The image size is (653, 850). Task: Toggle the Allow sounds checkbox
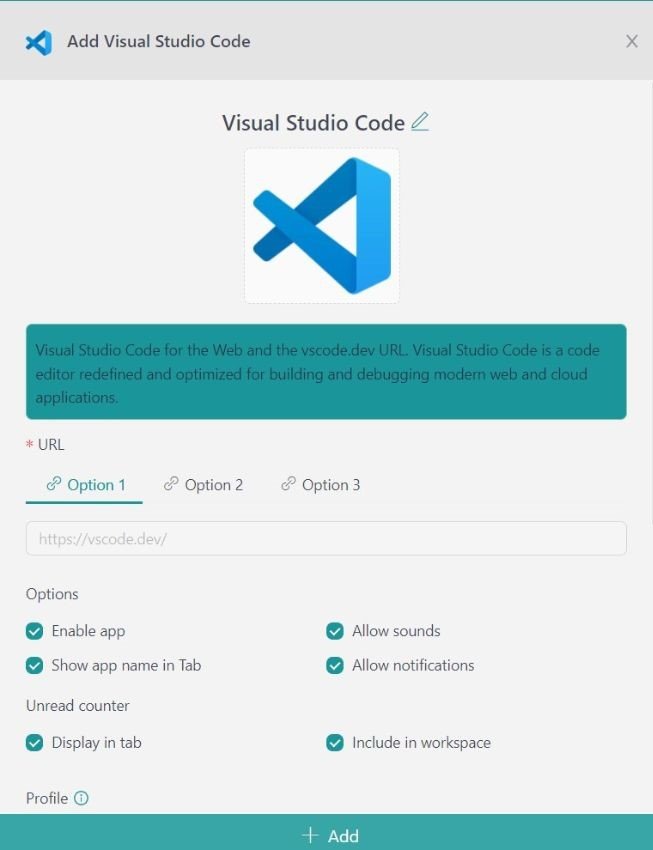pos(335,631)
